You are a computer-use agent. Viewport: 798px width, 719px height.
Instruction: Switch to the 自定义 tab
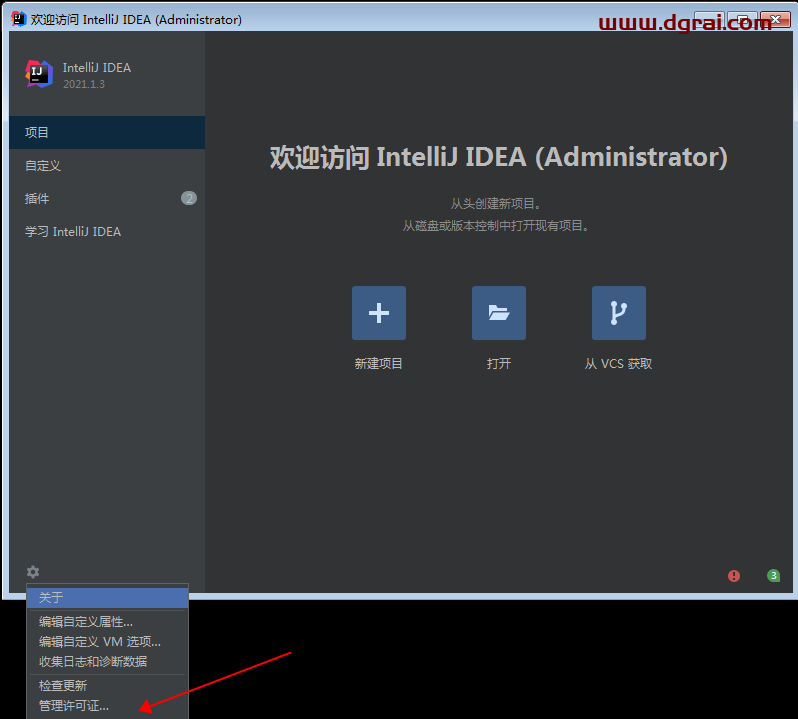point(107,165)
